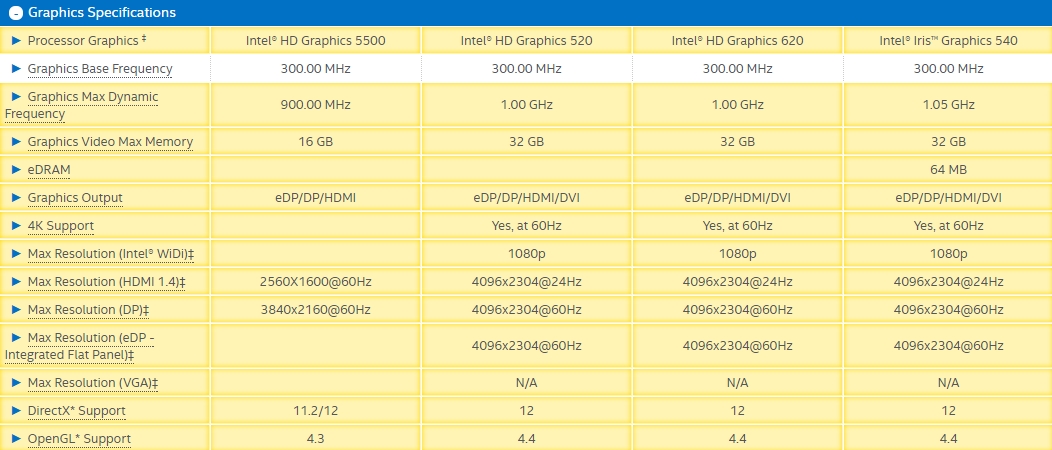Open the eDRAM definition link

(x=49, y=170)
